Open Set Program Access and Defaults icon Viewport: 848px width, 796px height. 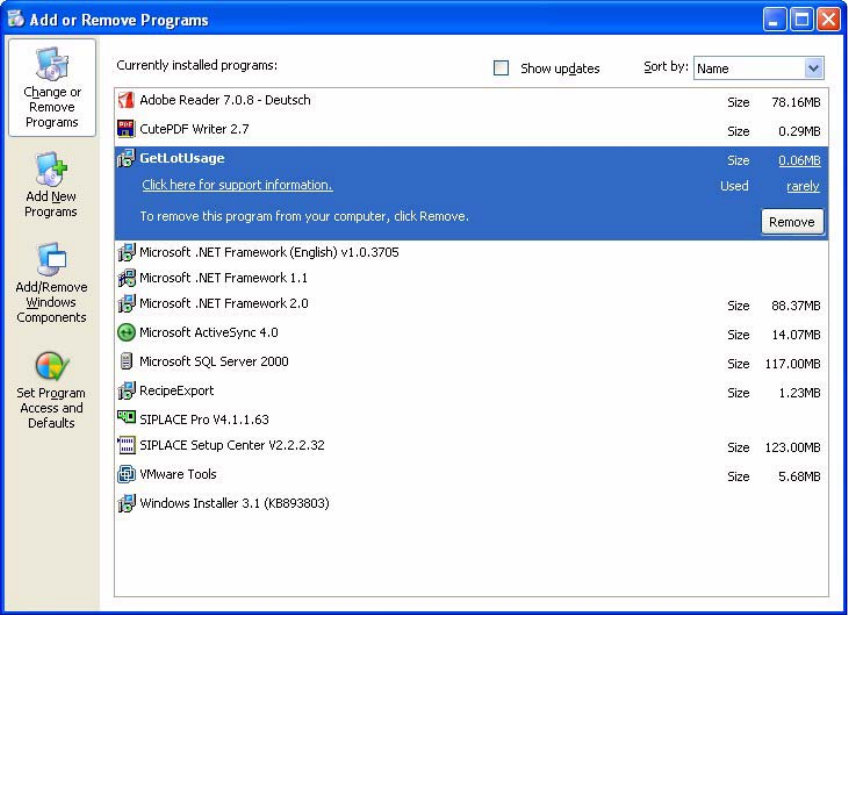(52, 366)
